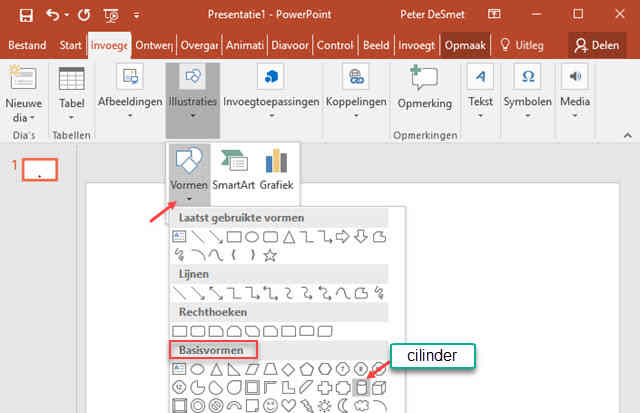Switch to the Start tab
The width and height of the screenshot is (640, 413).
point(70,45)
